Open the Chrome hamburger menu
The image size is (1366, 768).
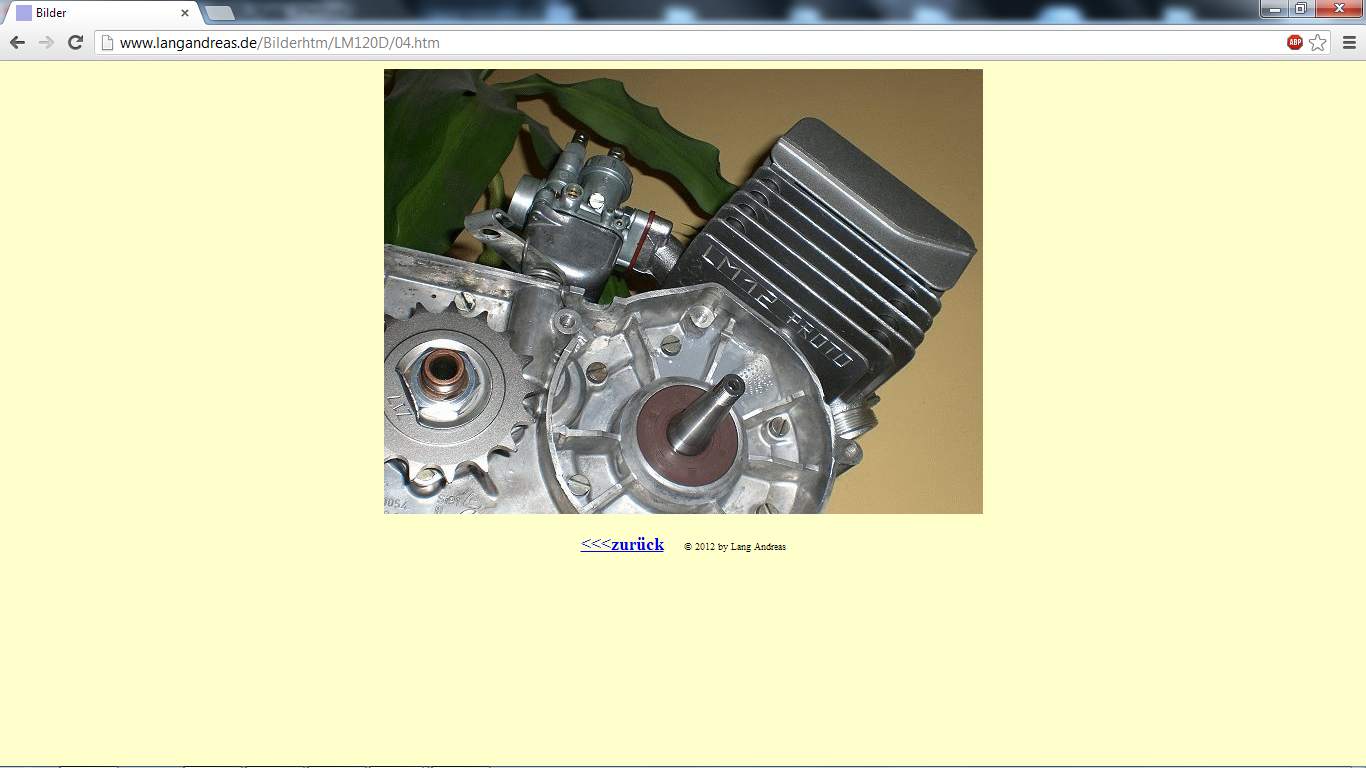[1349, 42]
